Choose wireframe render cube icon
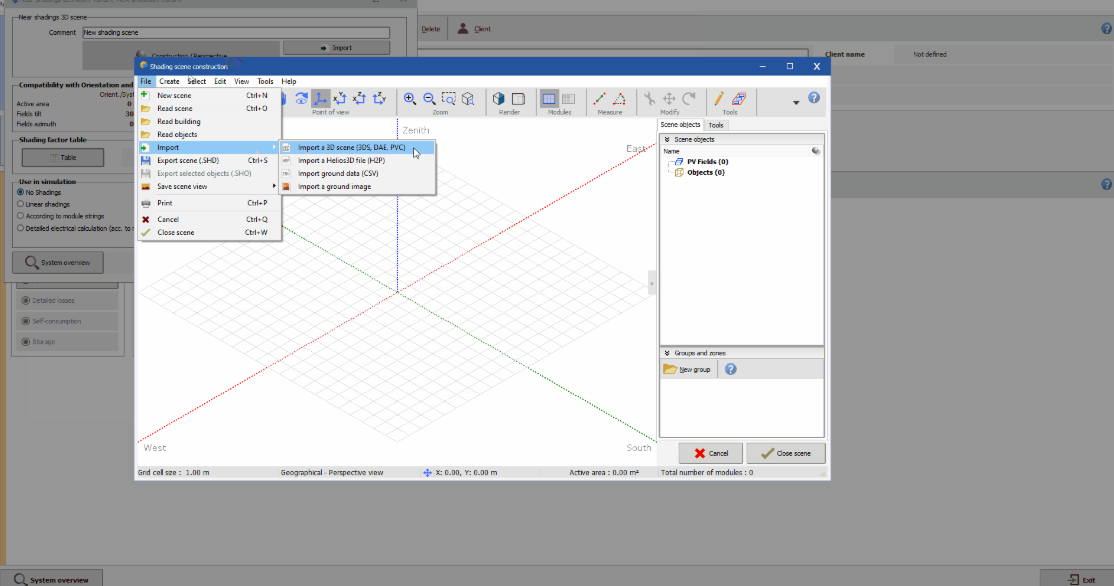1114x586 pixels. pos(519,99)
